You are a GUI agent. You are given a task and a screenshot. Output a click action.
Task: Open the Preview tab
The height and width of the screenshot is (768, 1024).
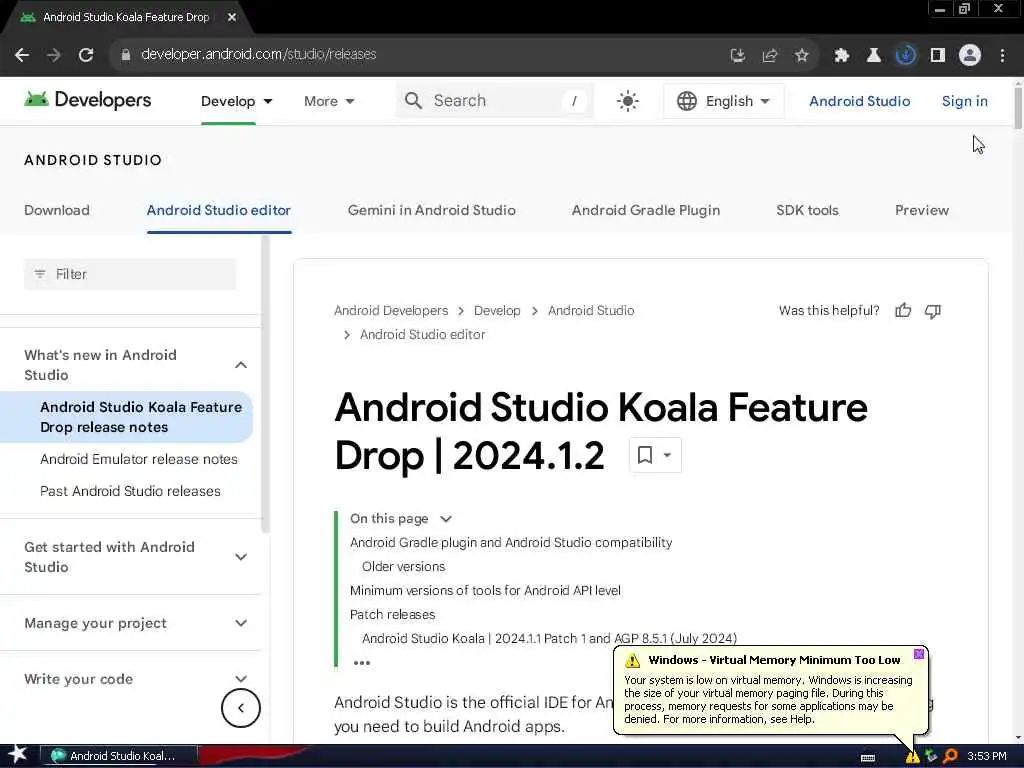(x=921, y=210)
